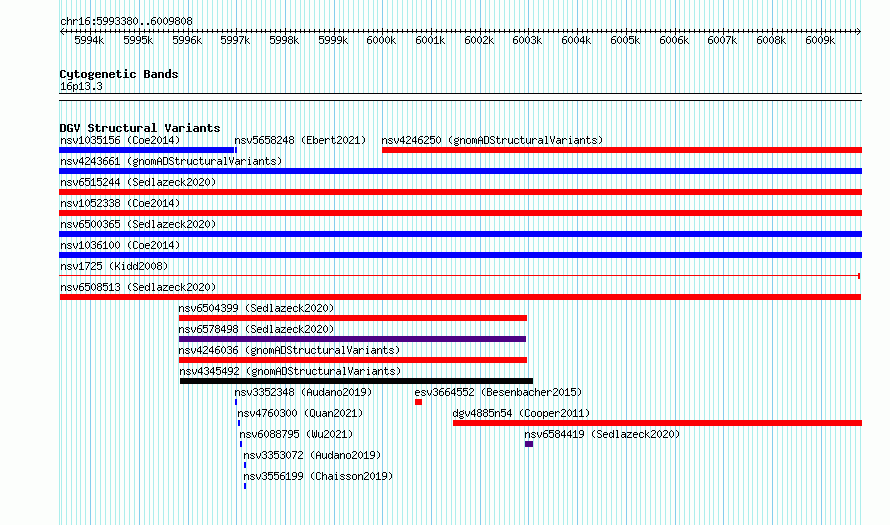The height and width of the screenshot is (525, 890).
Task: Select the small purple nsv6584419 marker
Action: (529, 444)
